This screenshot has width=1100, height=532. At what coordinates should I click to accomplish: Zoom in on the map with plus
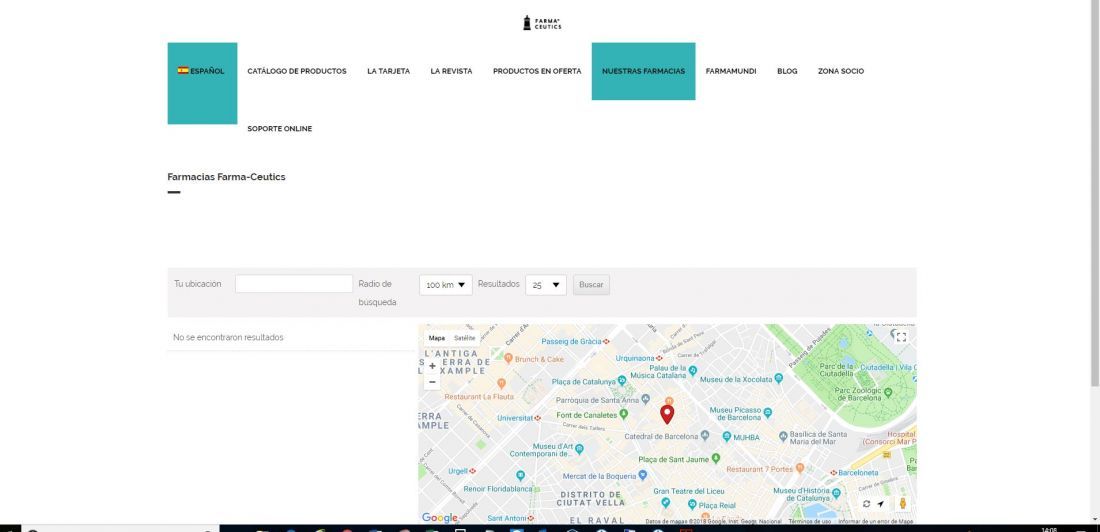(x=432, y=366)
